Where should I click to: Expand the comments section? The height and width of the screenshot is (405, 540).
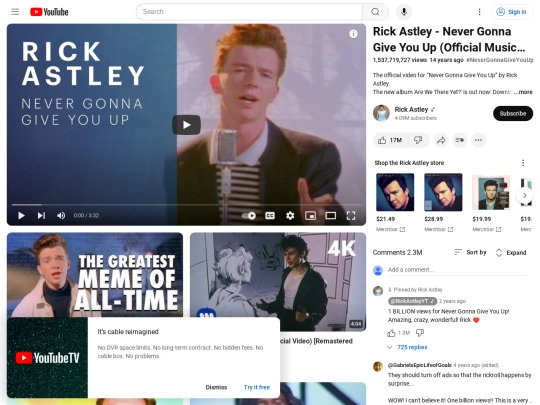(511, 252)
